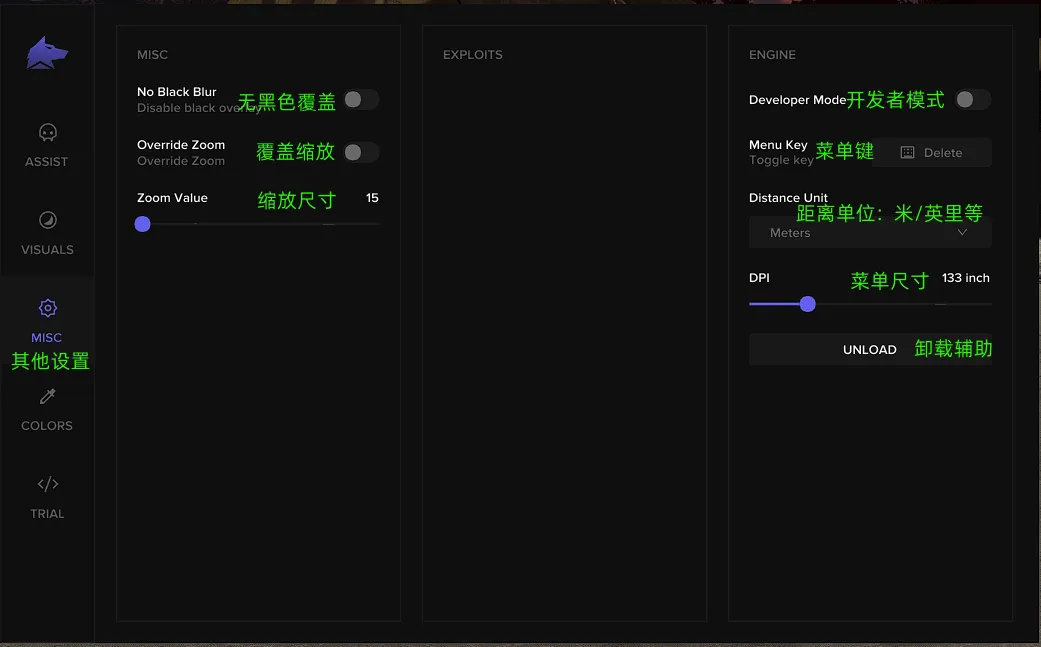1041x647 pixels.
Task: Open COLORS using the eyedropper icon
Action: coord(48,396)
